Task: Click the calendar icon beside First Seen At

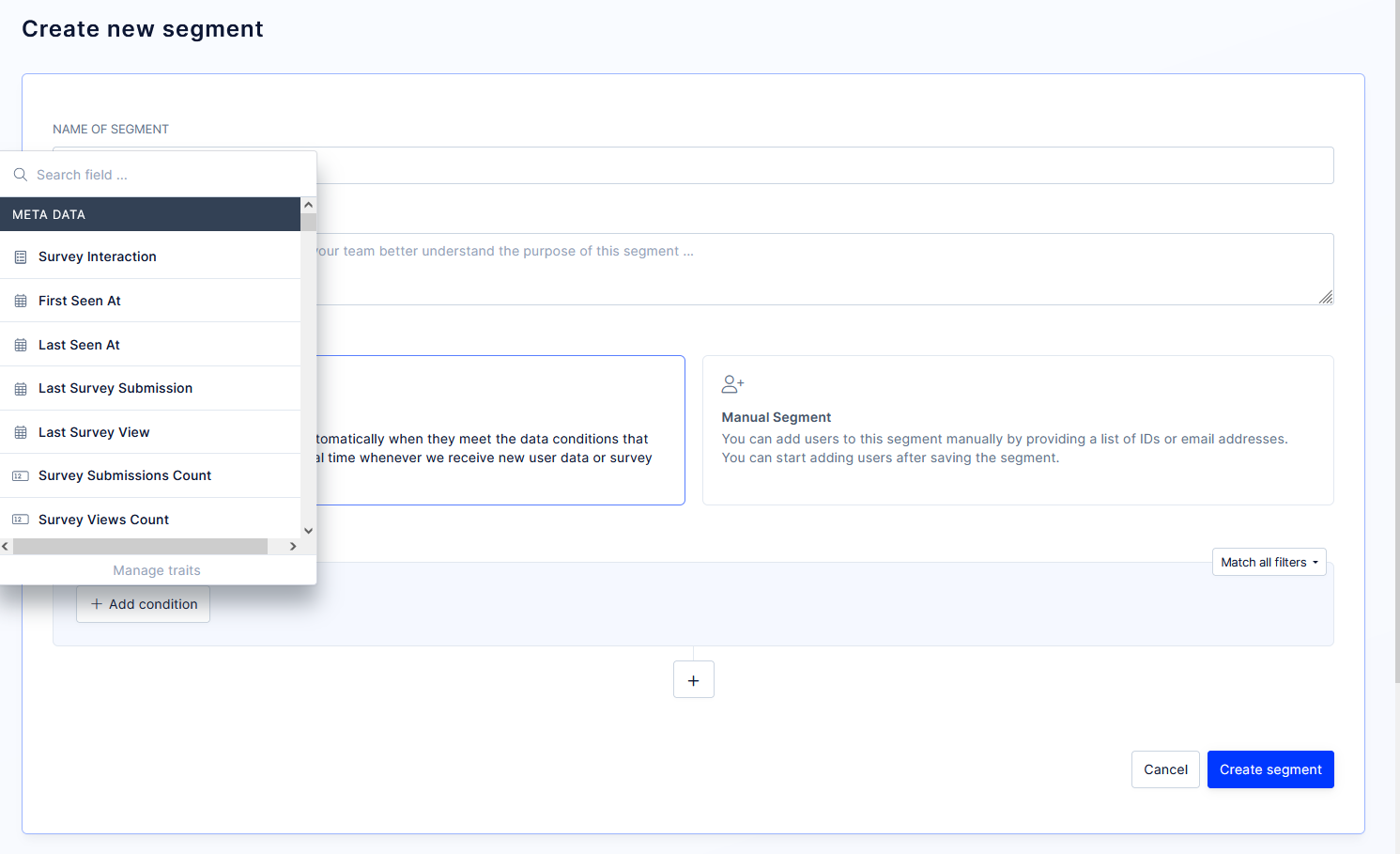Action: click(x=20, y=300)
